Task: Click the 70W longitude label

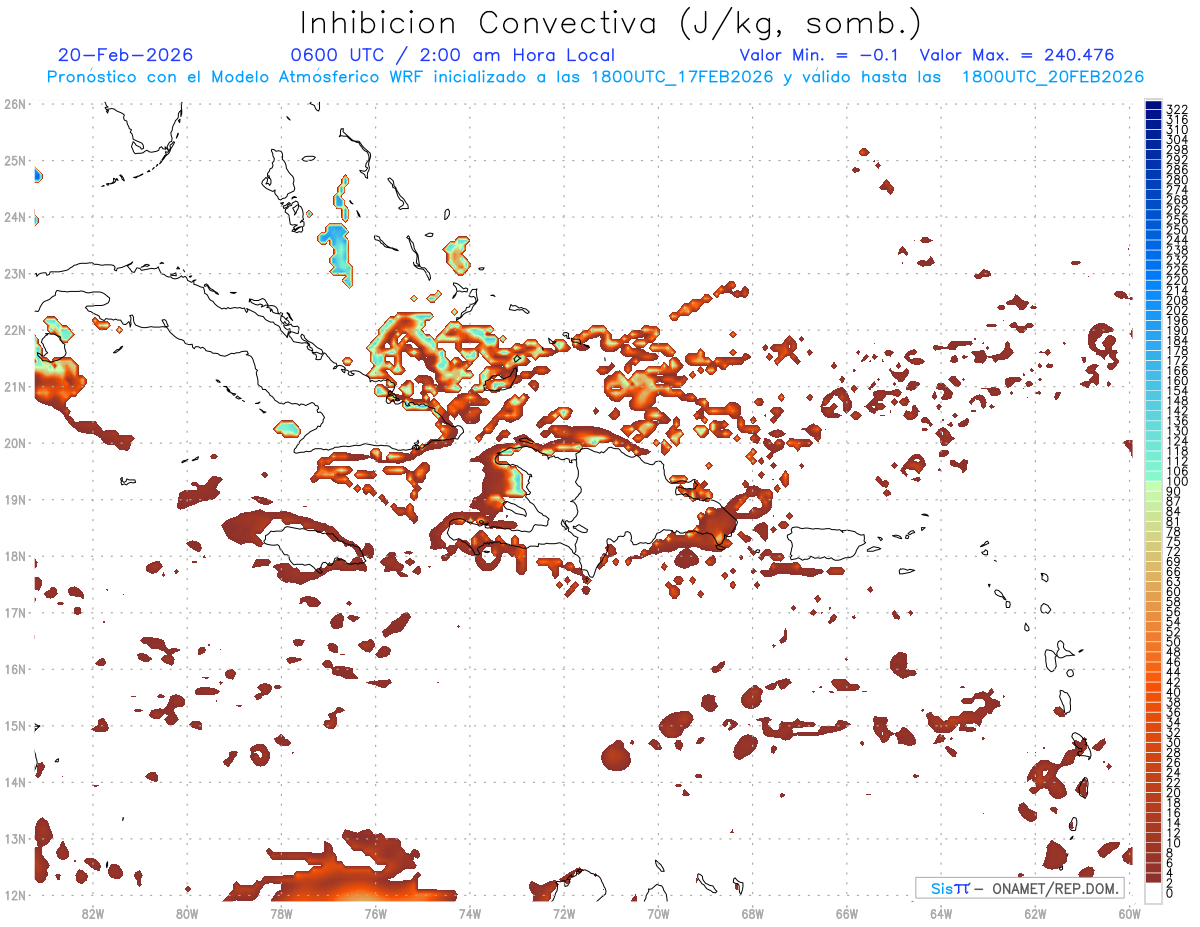Action: pyautogui.click(x=658, y=913)
